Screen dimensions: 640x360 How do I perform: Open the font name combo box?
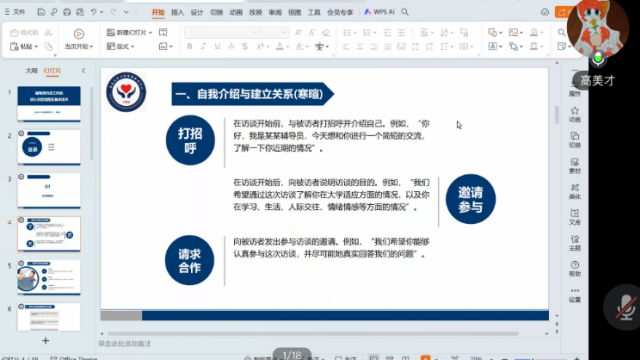[222, 32]
